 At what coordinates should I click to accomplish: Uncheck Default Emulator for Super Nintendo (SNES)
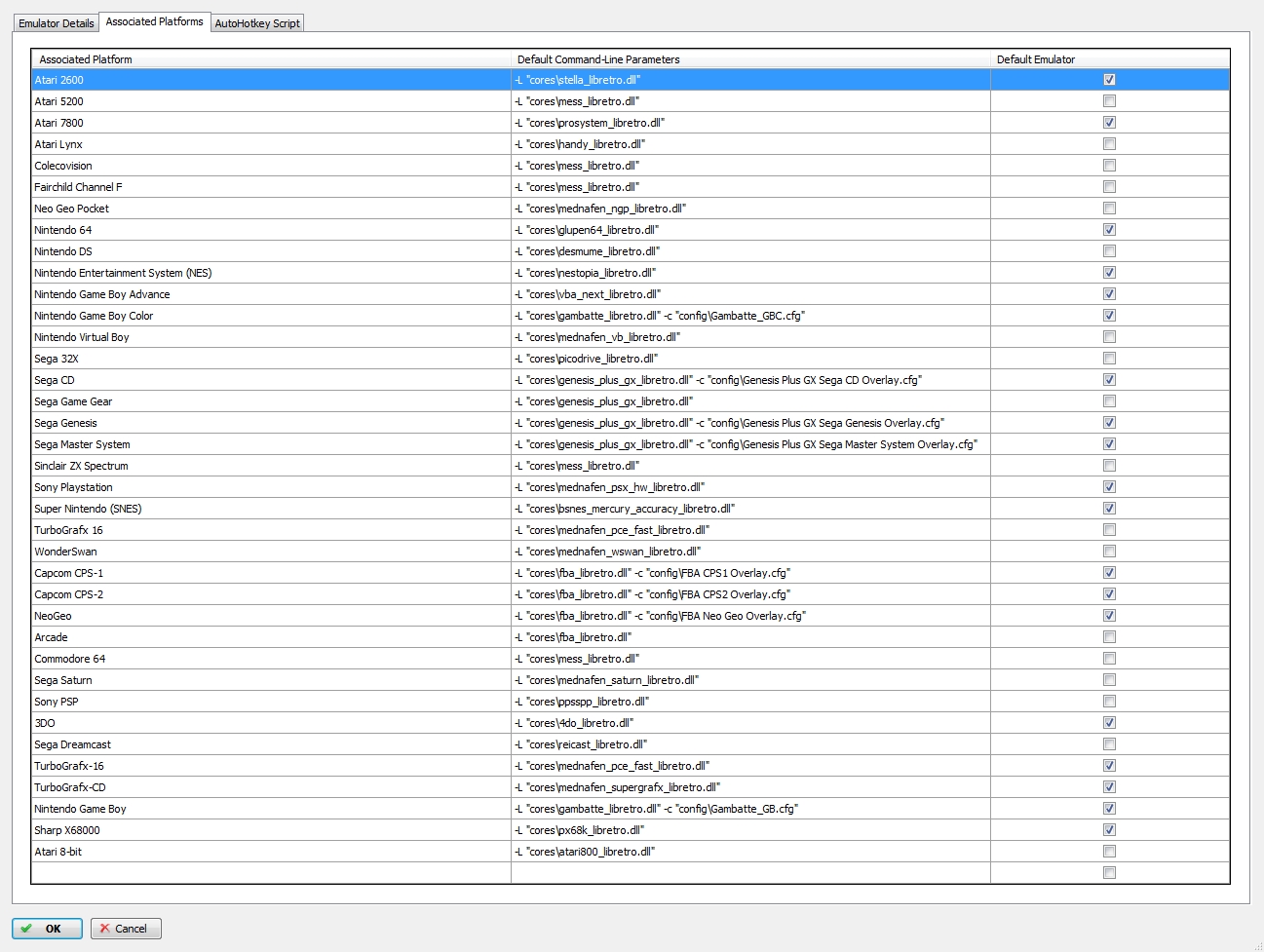(1109, 509)
